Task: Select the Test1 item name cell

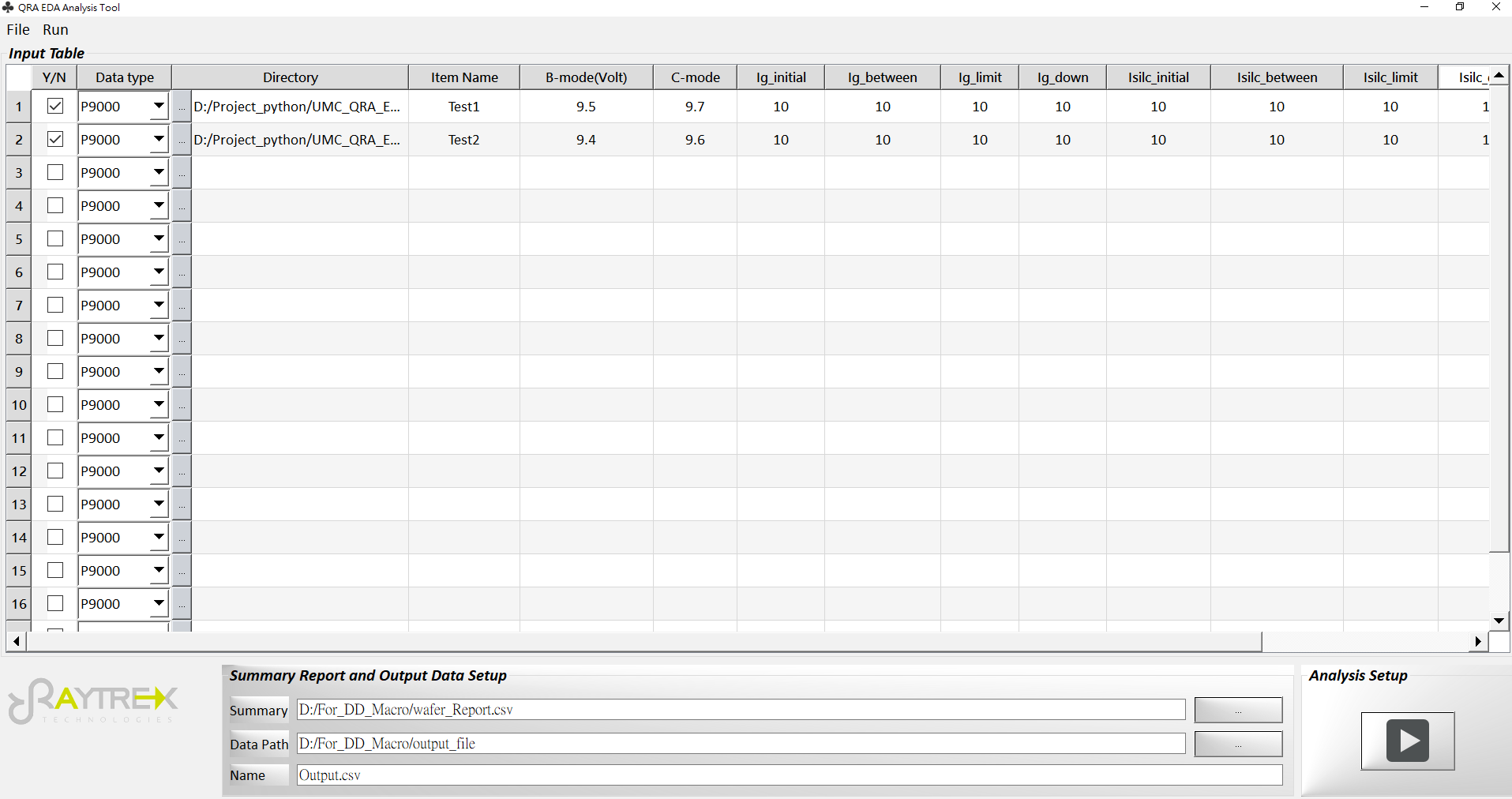Action: 464,107
